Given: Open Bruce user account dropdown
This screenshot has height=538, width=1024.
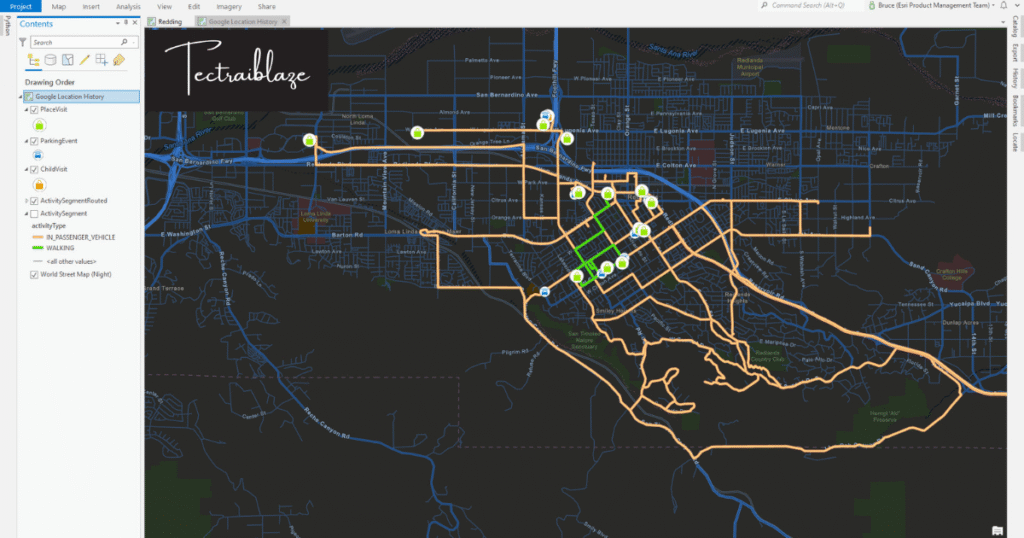Looking at the screenshot, I should tap(993, 5).
